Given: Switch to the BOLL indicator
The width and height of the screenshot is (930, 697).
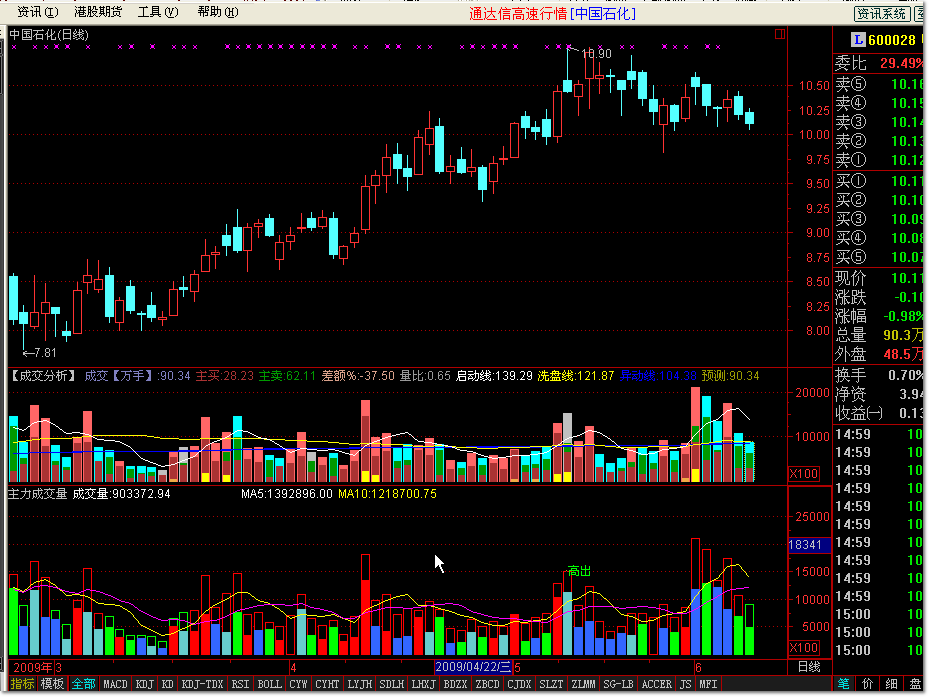Looking at the screenshot, I should tap(269, 684).
